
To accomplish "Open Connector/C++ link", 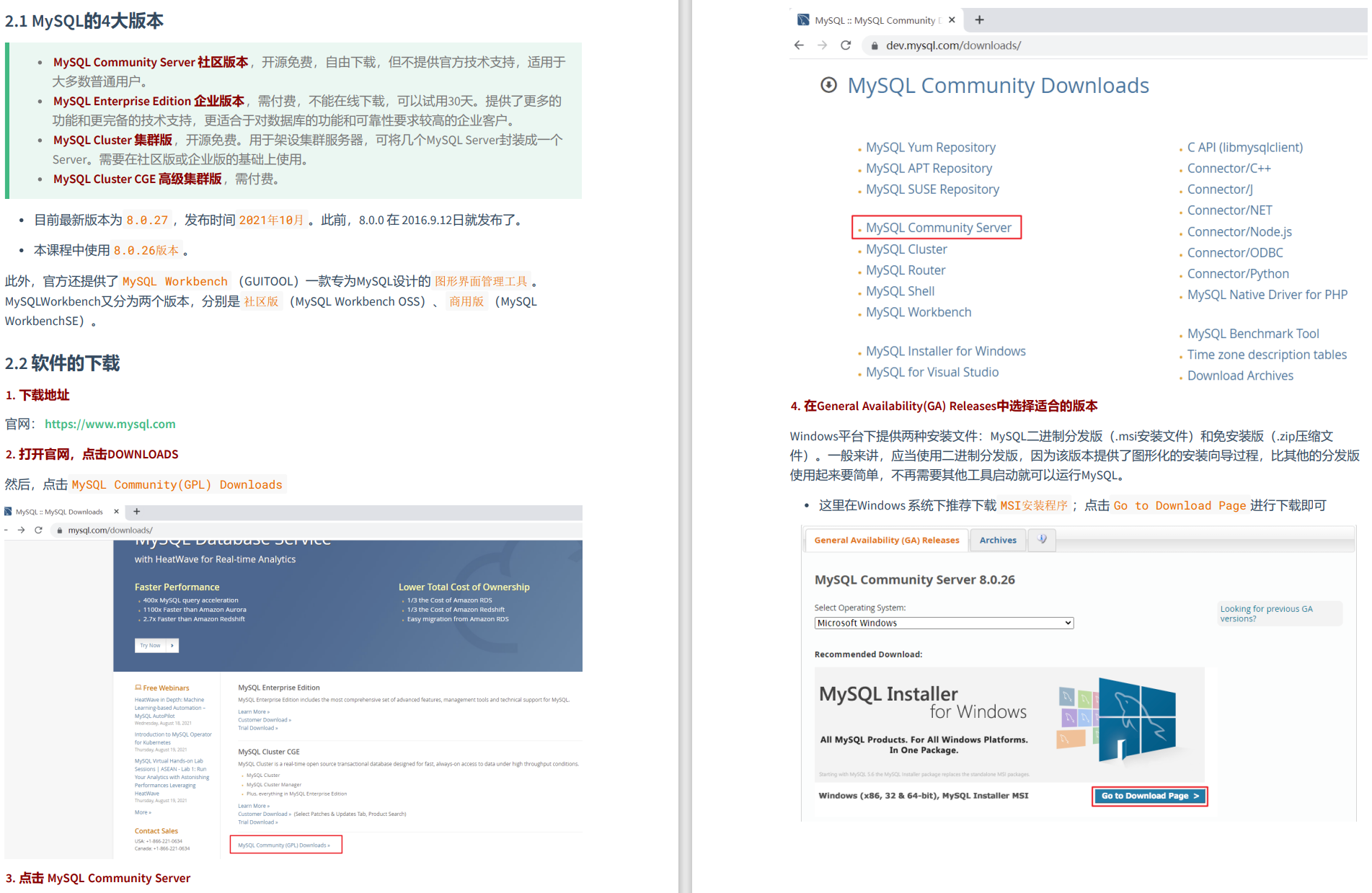I will pyautogui.click(x=1229, y=168).
